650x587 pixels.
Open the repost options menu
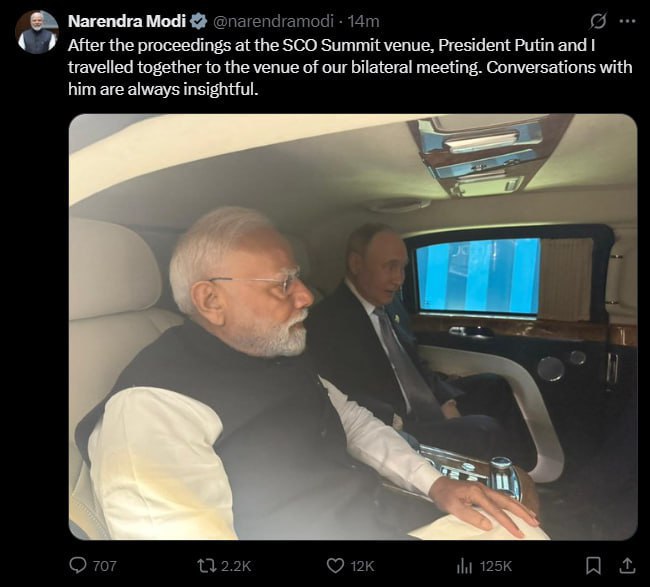tap(207, 565)
